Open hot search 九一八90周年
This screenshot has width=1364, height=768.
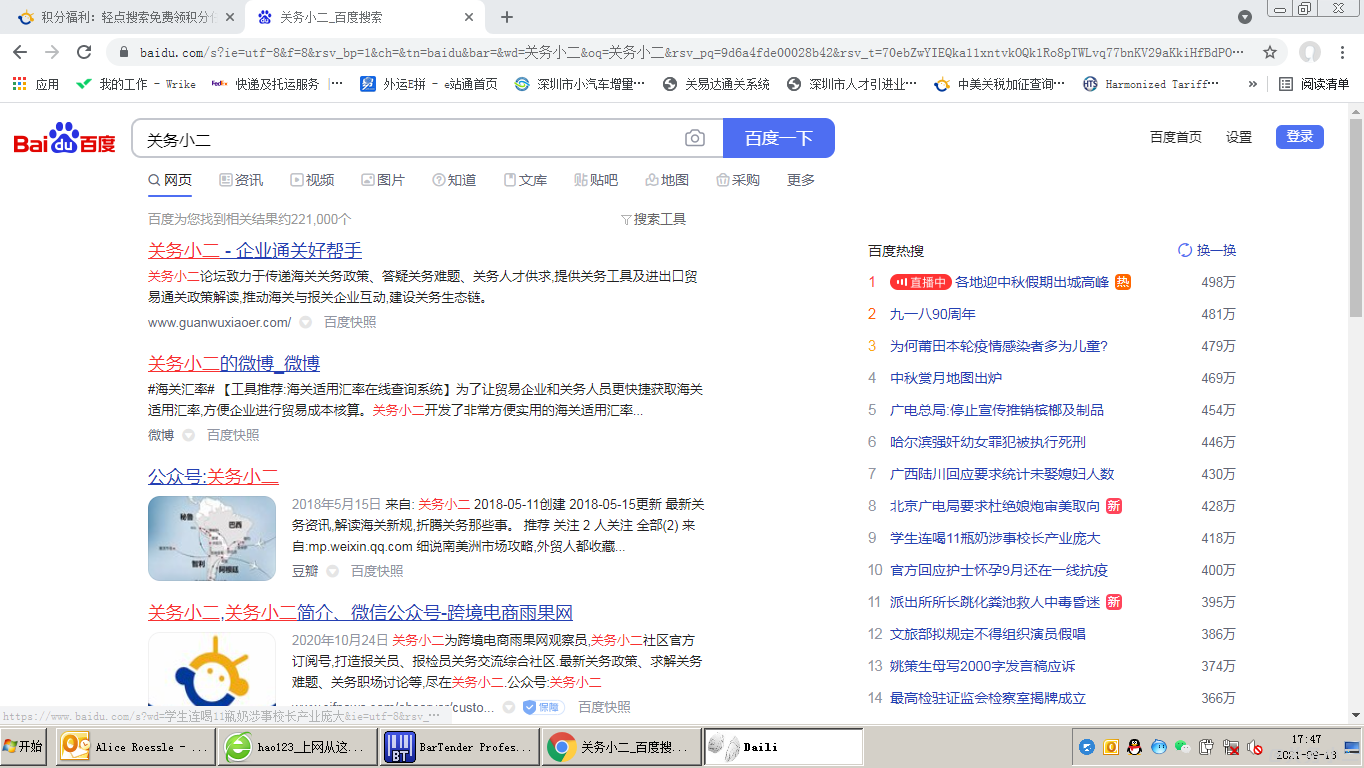pos(933,314)
